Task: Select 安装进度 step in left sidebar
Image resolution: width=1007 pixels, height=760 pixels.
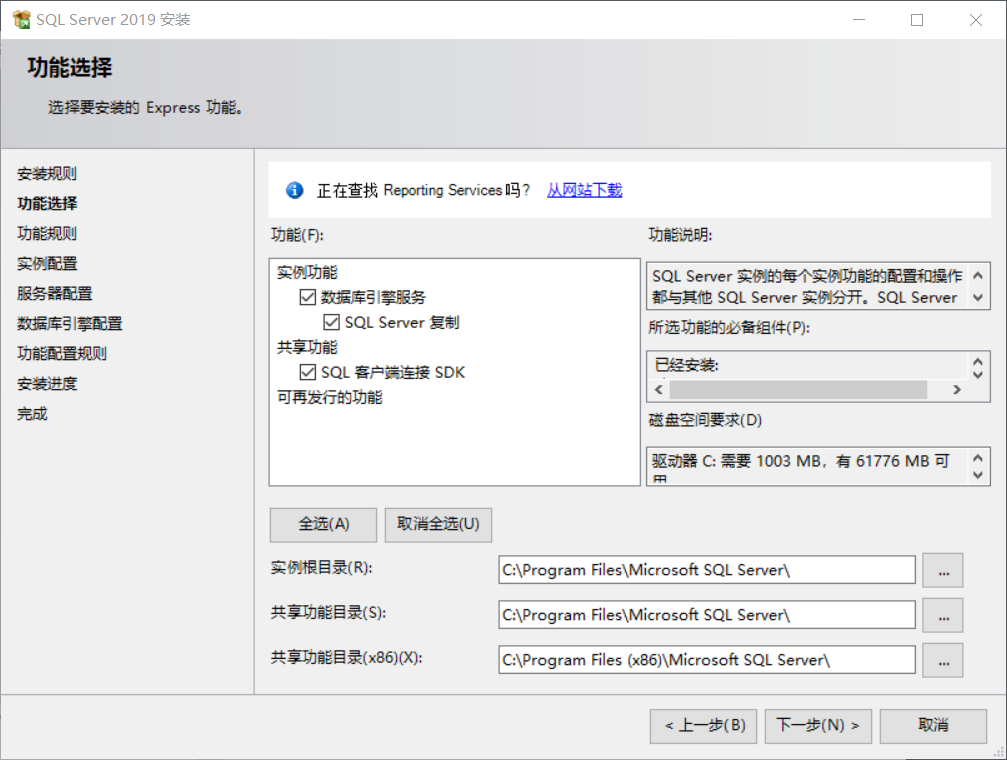Action: tap(47, 384)
